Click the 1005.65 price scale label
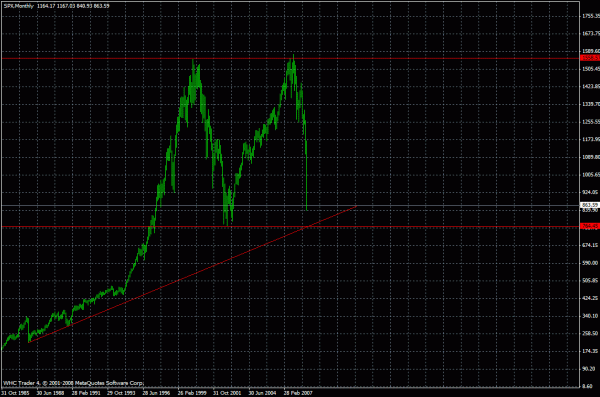This screenshot has width=600, height=397. (590, 175)
